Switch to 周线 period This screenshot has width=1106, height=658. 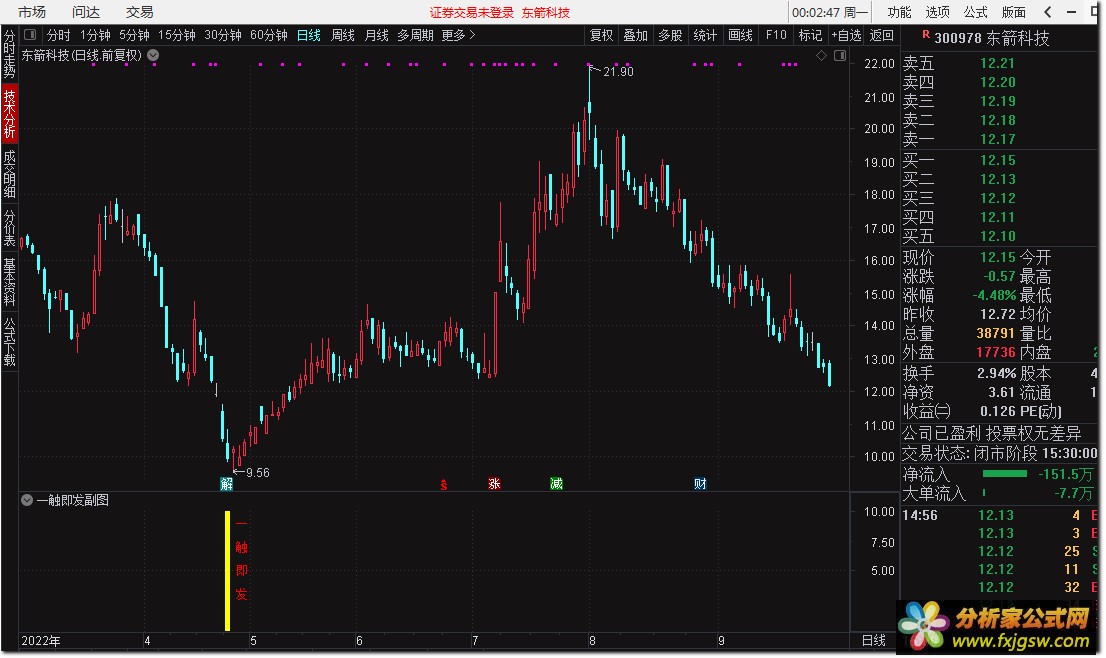(x=343, y=35)
